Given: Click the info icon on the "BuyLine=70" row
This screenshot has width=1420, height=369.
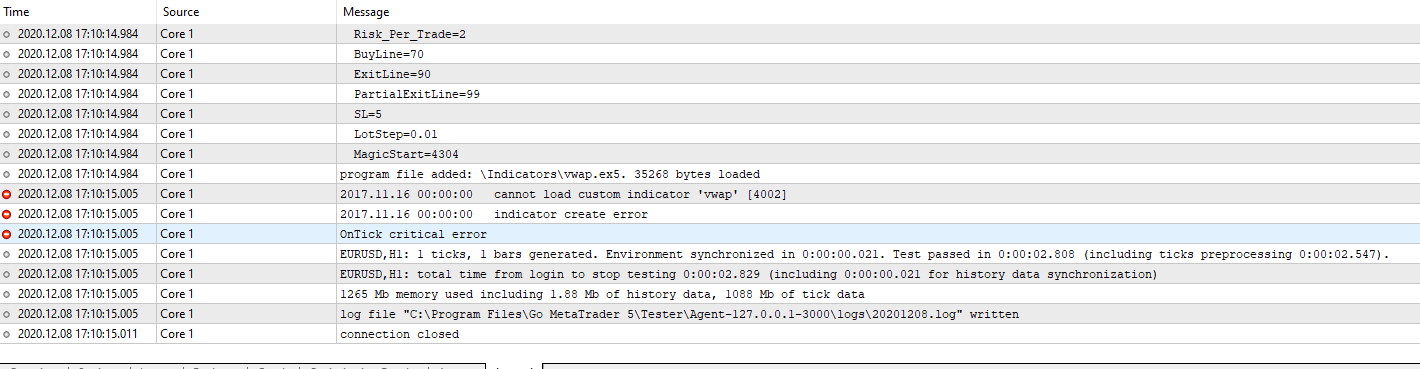Looking at the screenshot, I should point(7,54).
